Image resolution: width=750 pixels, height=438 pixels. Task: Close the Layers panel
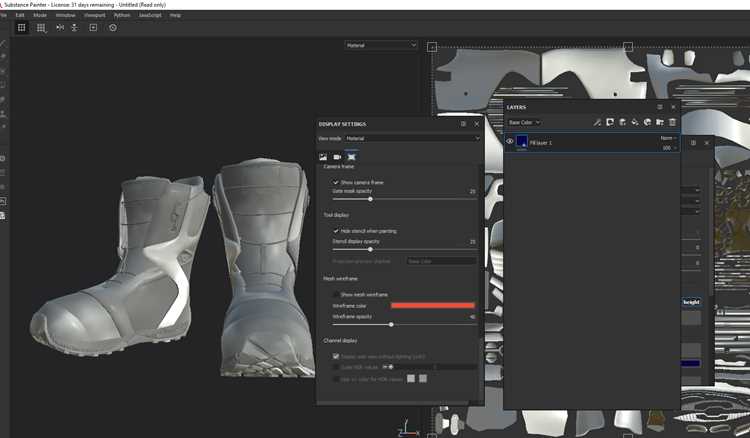[x=673, y=107]
